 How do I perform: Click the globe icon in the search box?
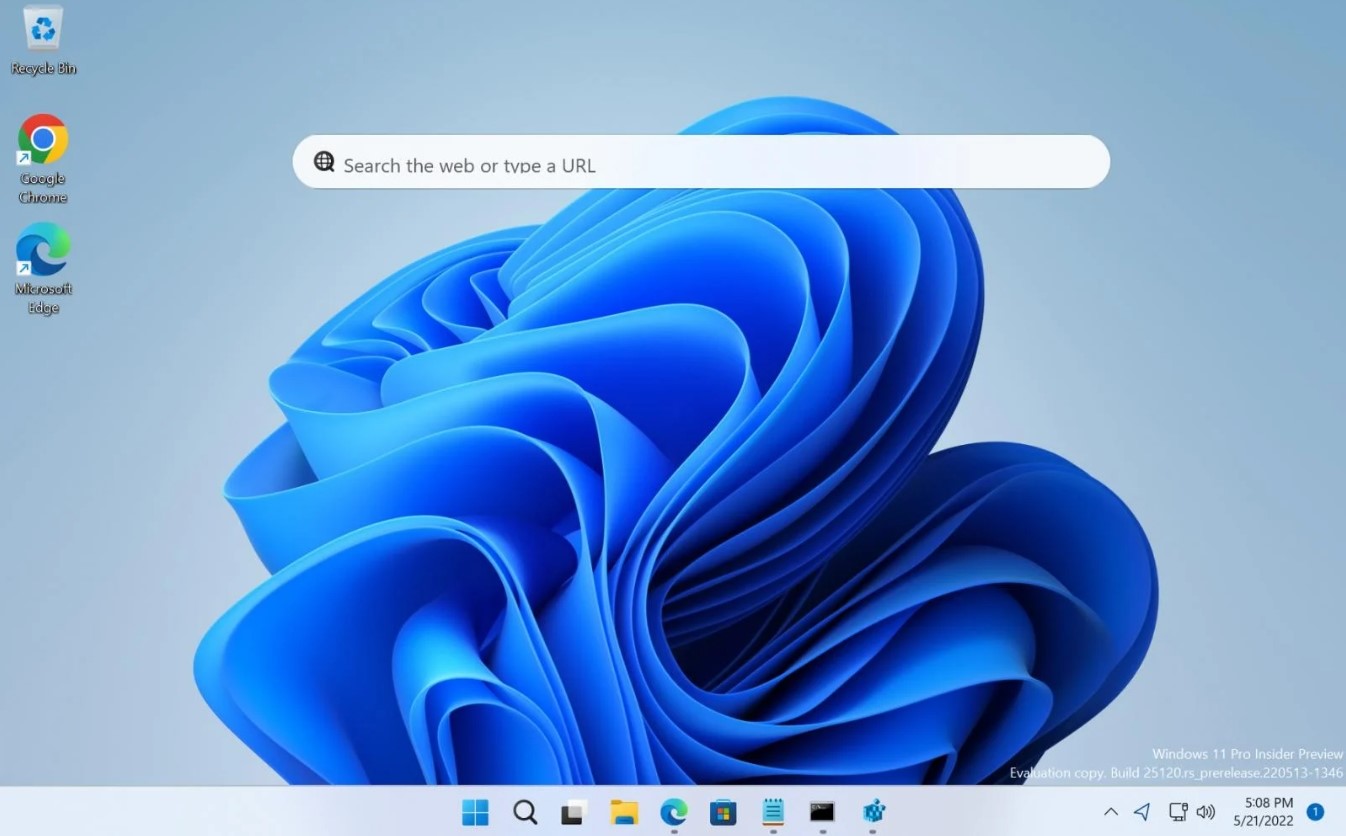324,162
